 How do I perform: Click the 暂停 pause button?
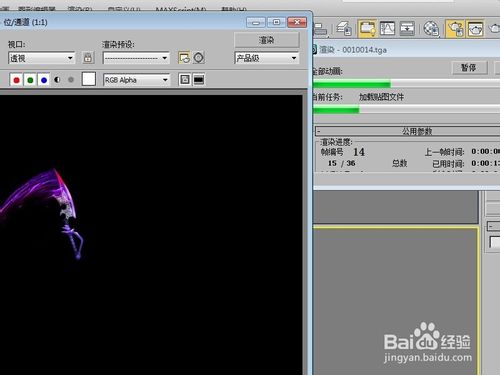coord(469,68)
